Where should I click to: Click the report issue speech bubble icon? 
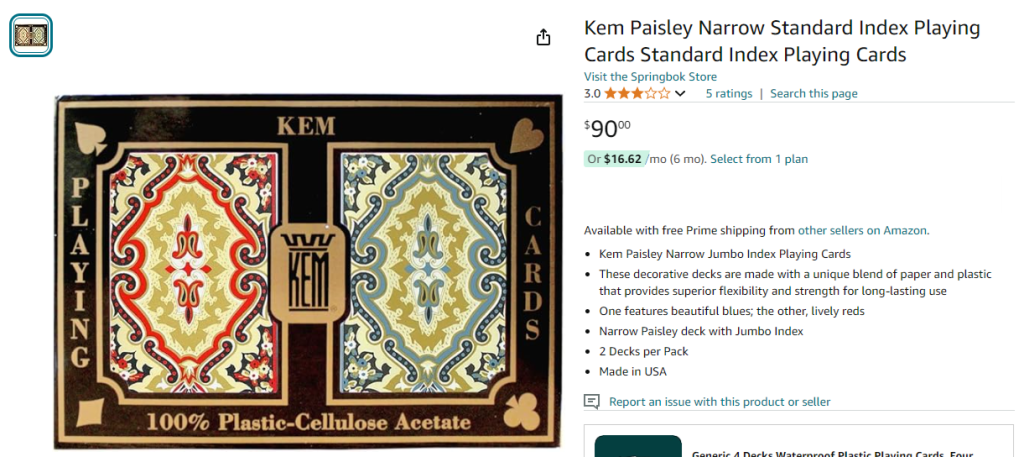[x=592, y=402]
